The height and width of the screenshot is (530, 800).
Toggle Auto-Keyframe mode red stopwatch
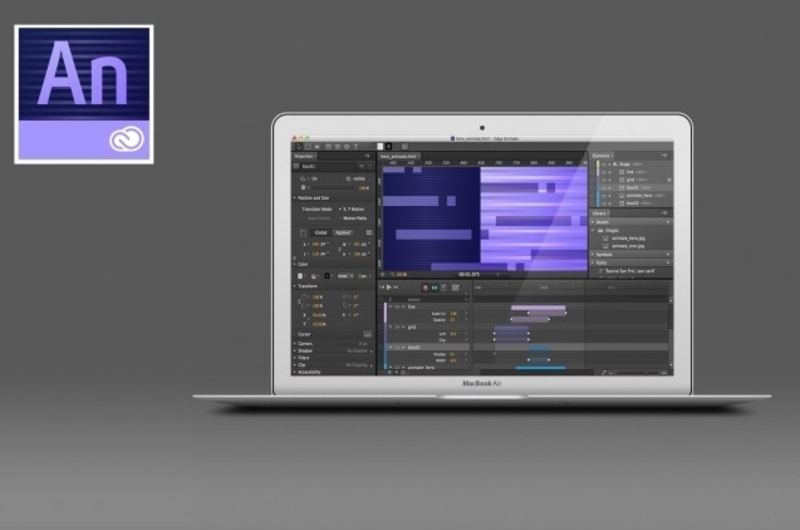coord(425,288)
